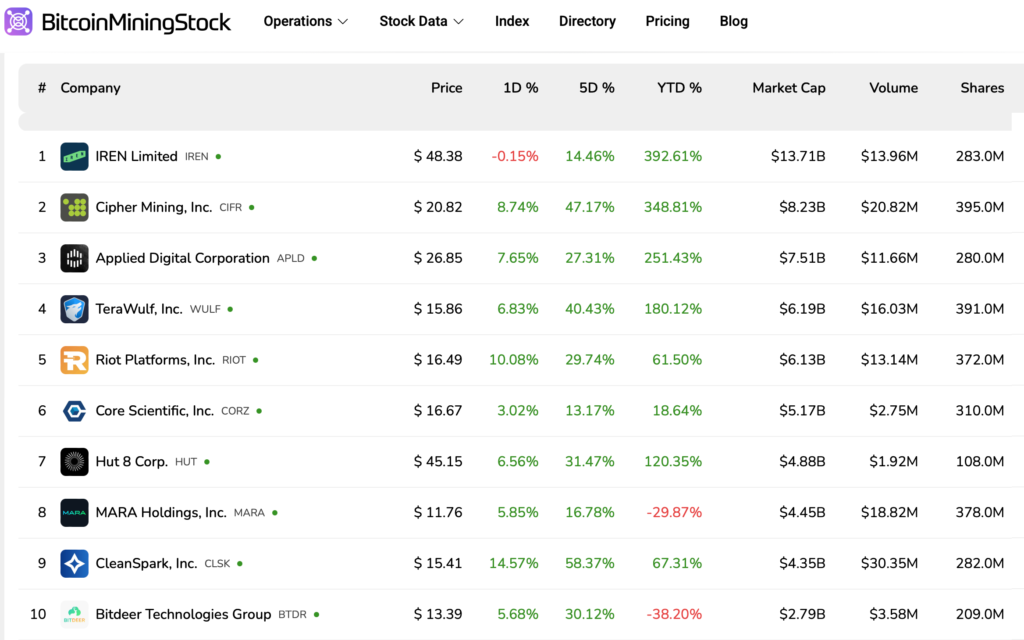Click the Cipher Mining grid logo
This screenshot has height=640, width=1024.
(x=74, y=207)
